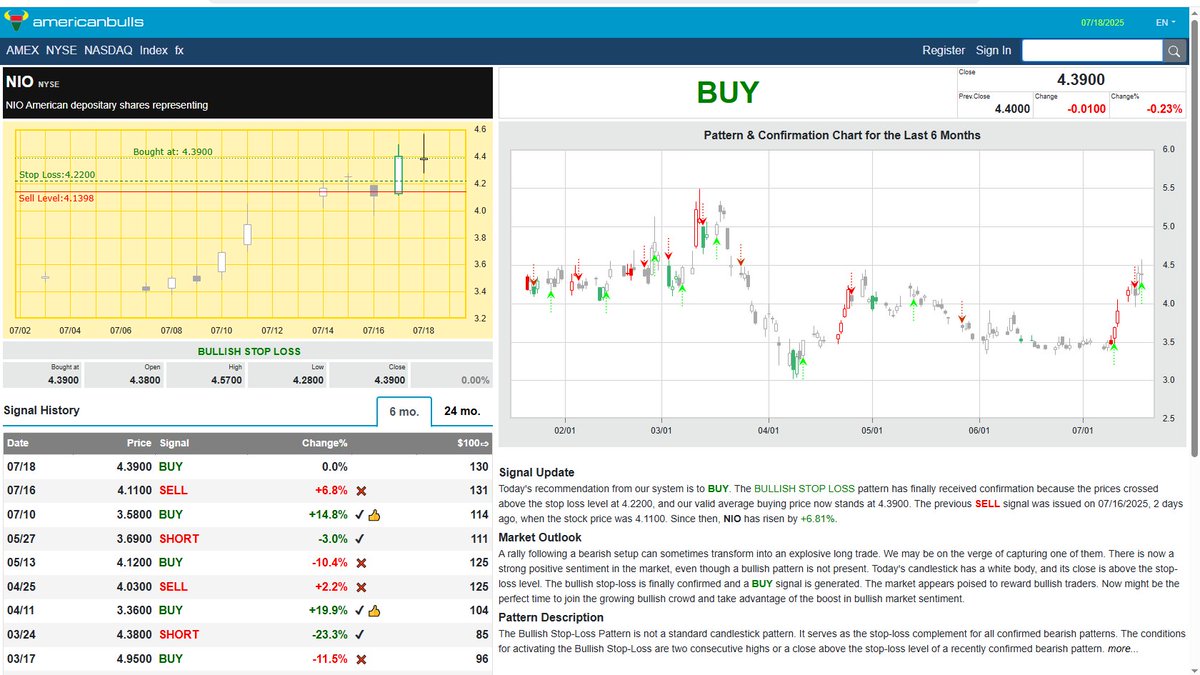This screenshot has width=1200, height=675.
Task: Click thumbs-up icon in 07/10 row
Action: (x=374, y=515)
